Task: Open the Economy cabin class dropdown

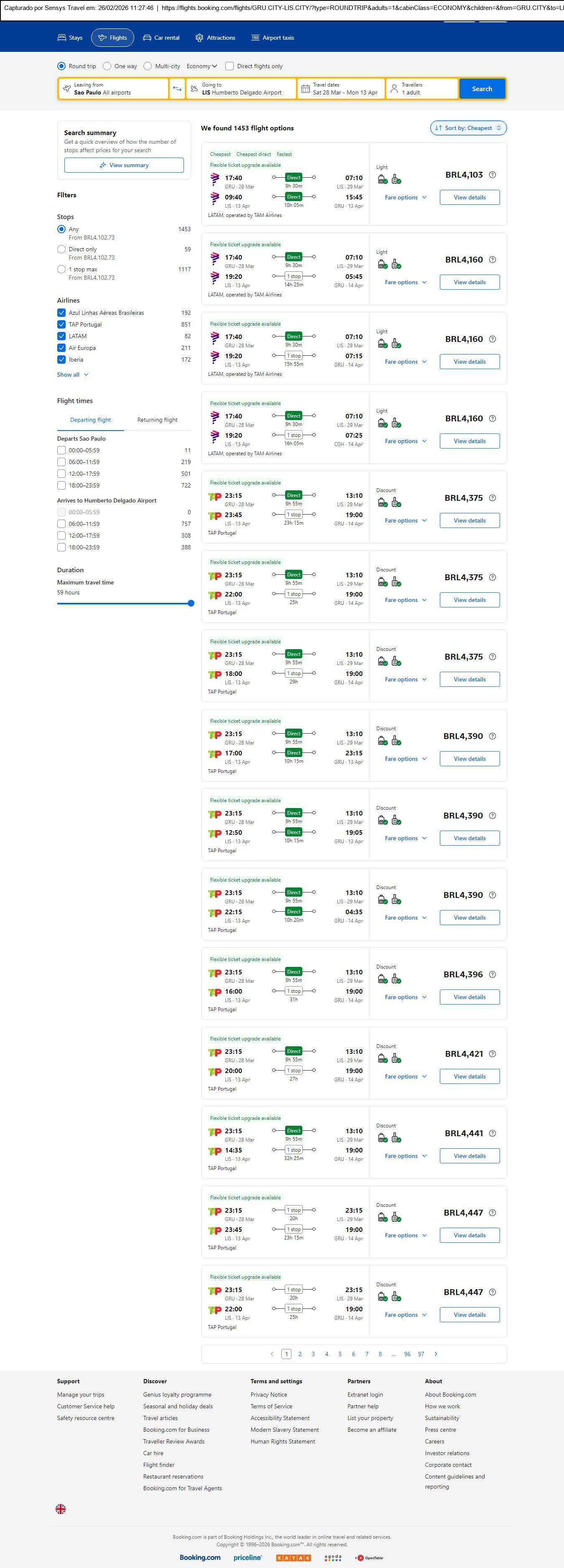Action: click(202, 66)
